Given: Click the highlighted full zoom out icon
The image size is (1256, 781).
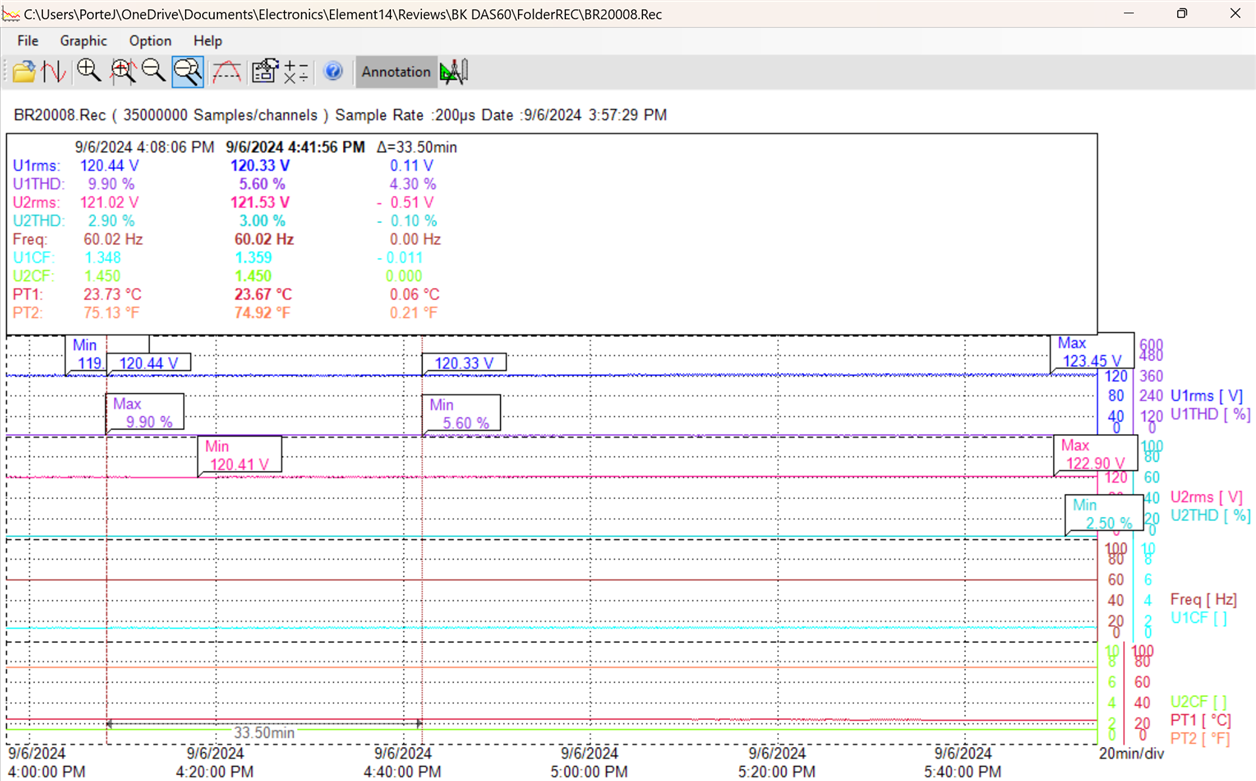Looking at the screenshot, I should (187, 71).
